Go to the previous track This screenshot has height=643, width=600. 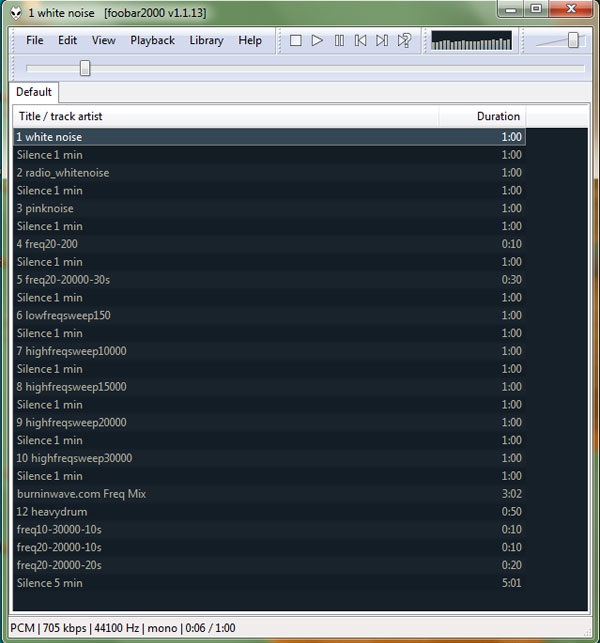[x=360, y=41]
